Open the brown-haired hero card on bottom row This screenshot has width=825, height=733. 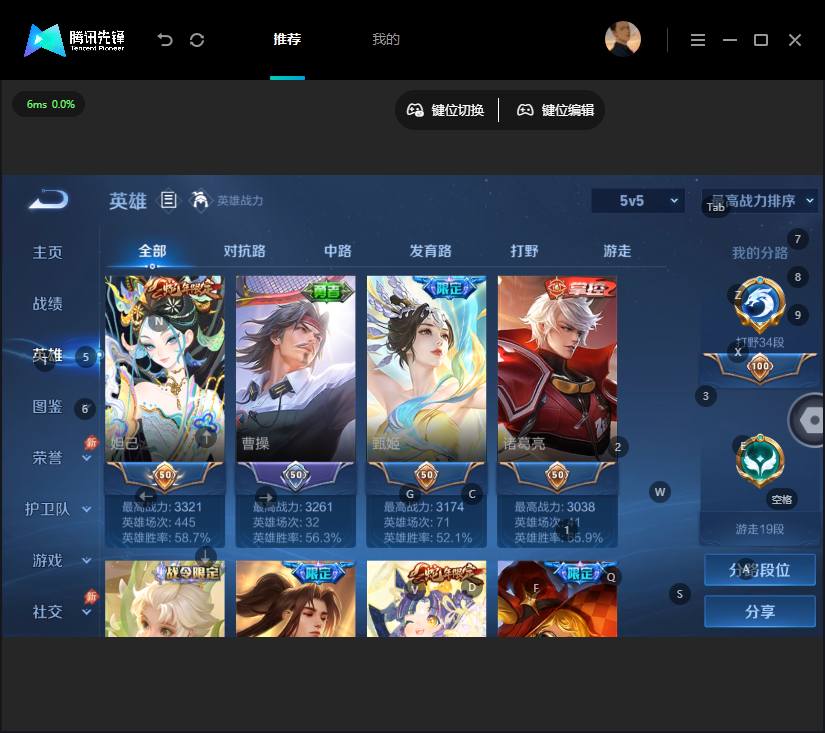(296, 599)
